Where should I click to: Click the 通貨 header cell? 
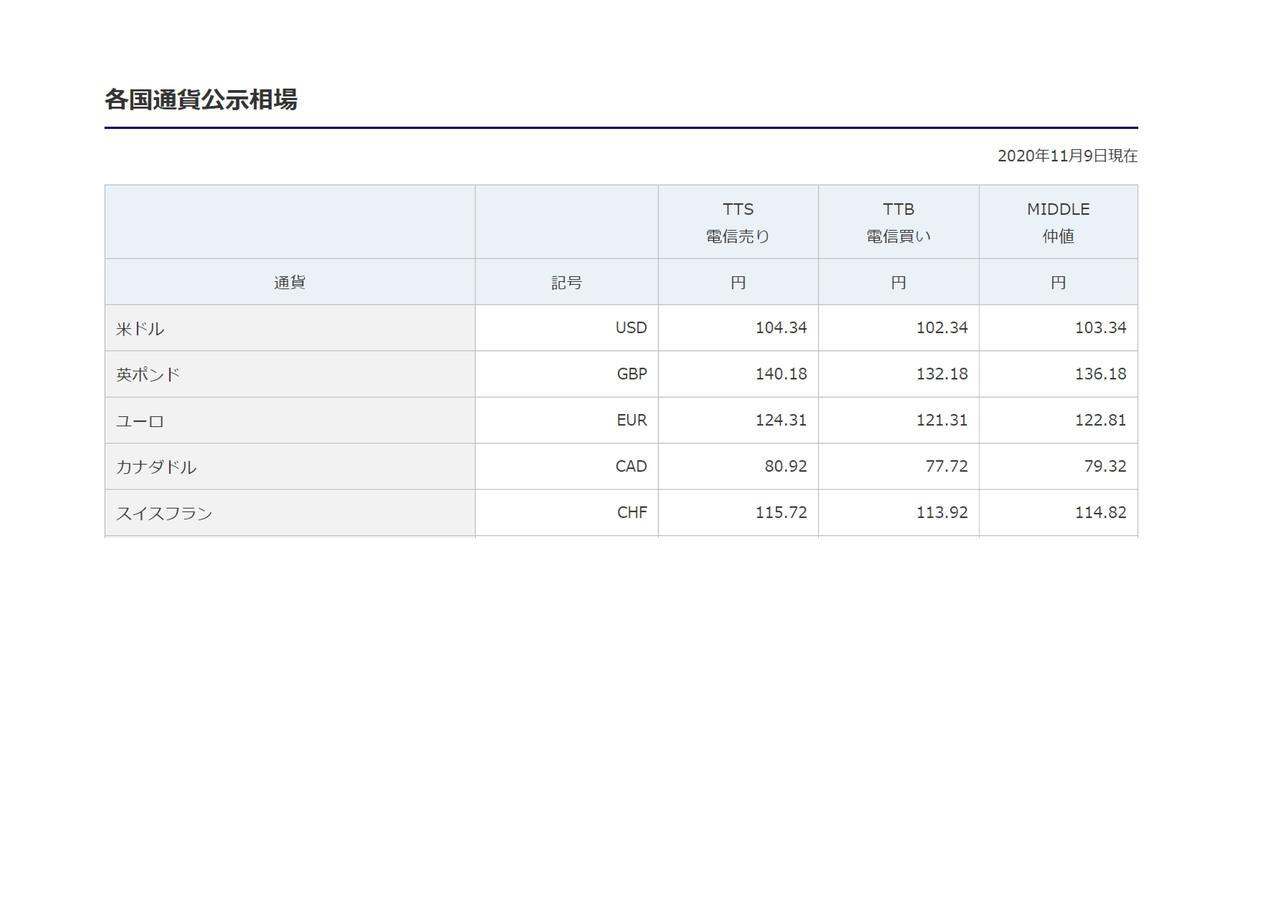290,282
